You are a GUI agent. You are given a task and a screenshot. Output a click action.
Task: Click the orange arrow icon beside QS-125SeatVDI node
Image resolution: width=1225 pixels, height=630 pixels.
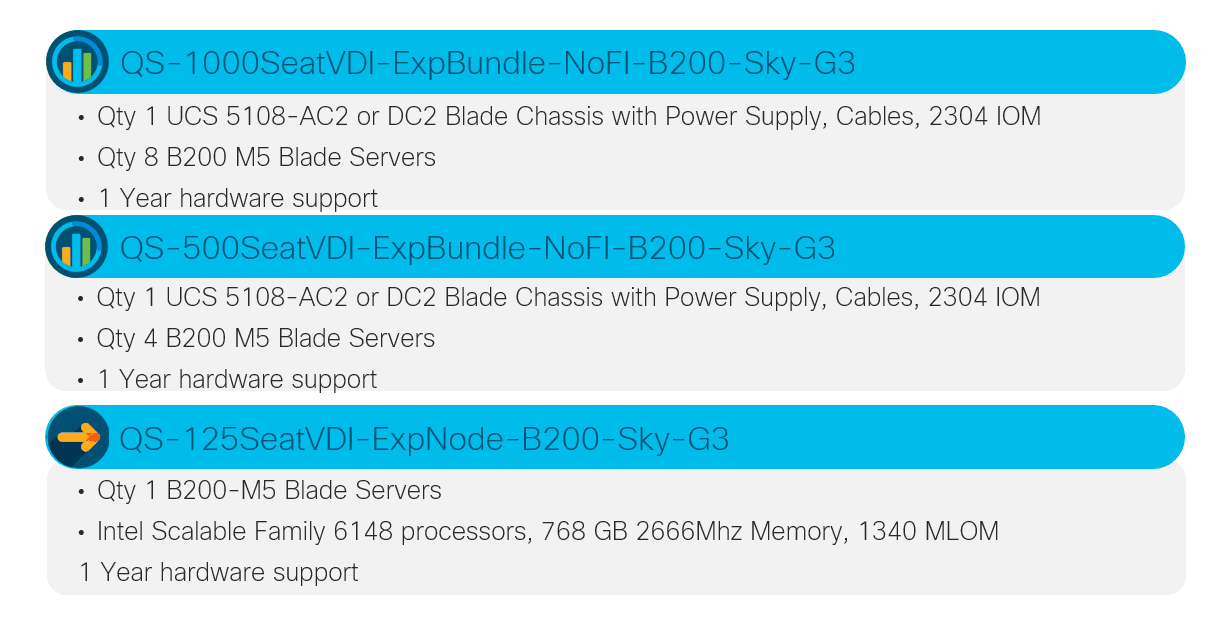(x=78, y=437)
